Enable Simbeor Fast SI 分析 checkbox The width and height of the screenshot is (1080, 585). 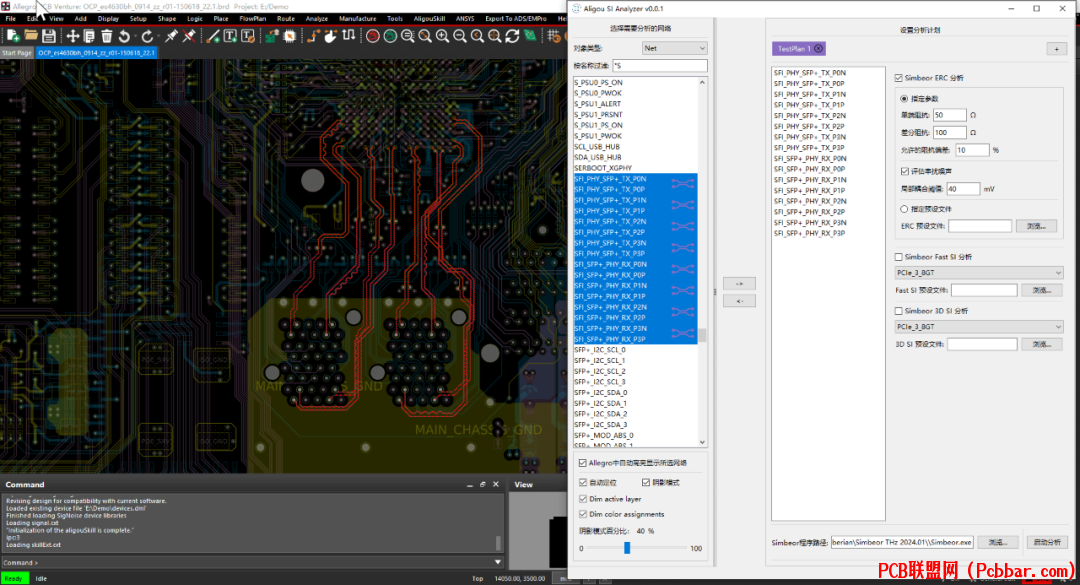[x=898, y=257]
